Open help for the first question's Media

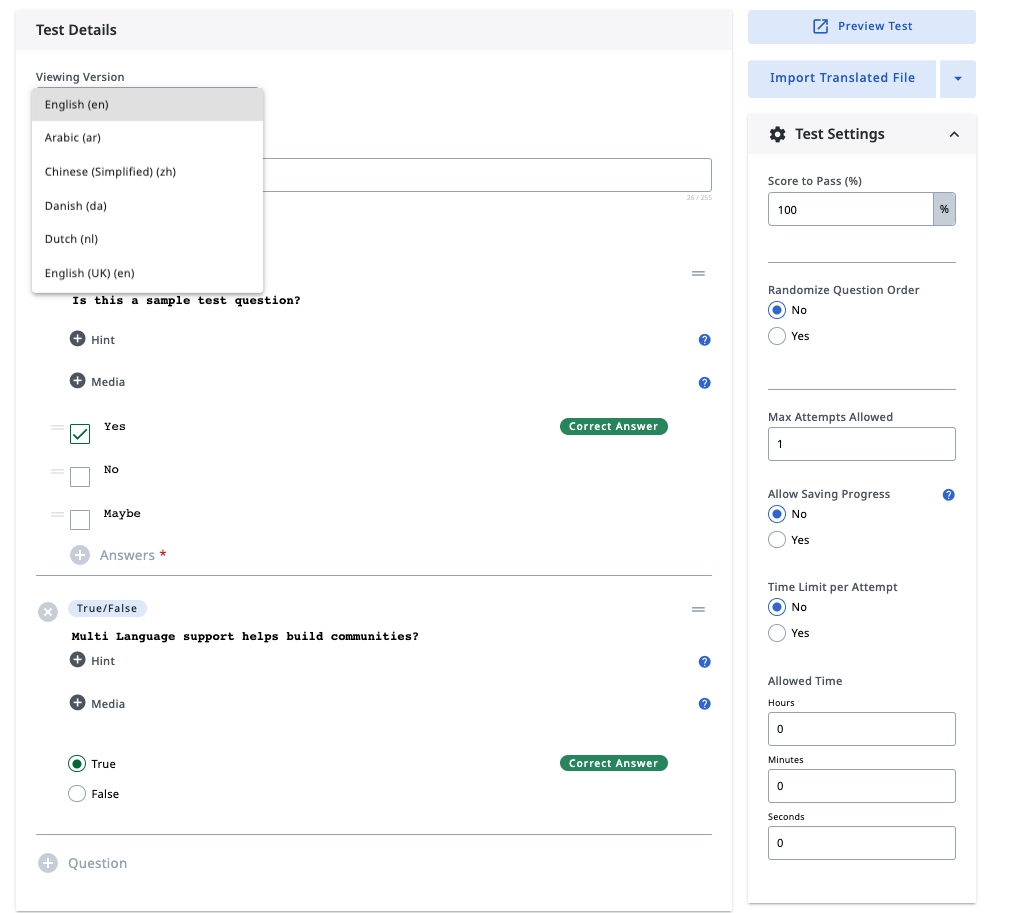tap(704, 383)
